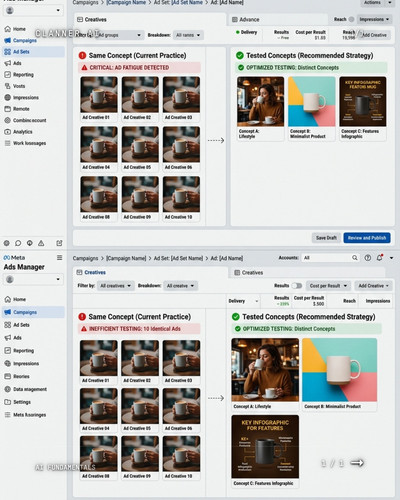Screen dimensions: 400x500
Task: Click the Review and Publish button
Action: pyautogui.click(x=367, y=238)
